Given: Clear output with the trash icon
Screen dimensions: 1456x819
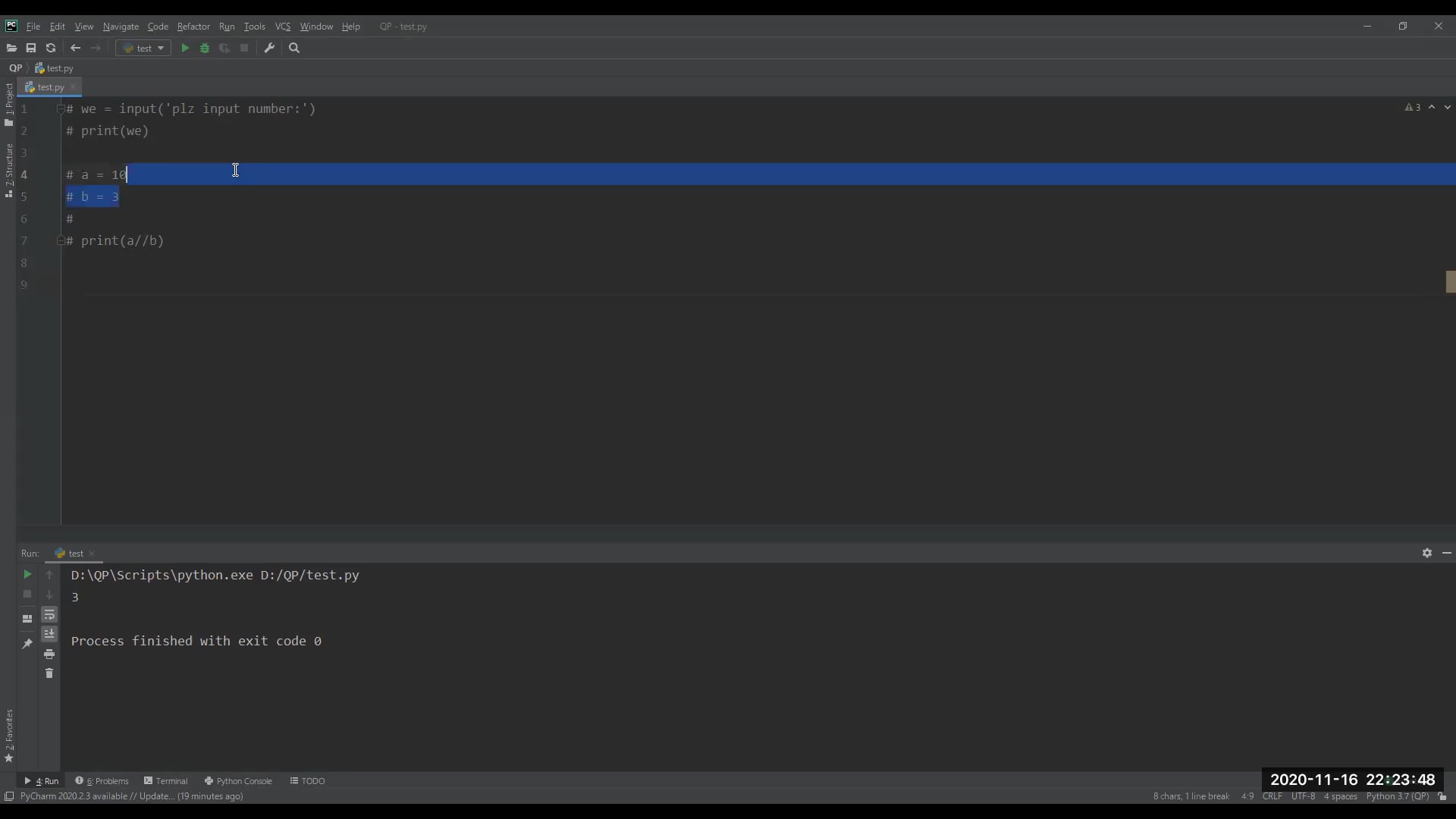Looking at the screenshot, I should (x=49, y=673).
